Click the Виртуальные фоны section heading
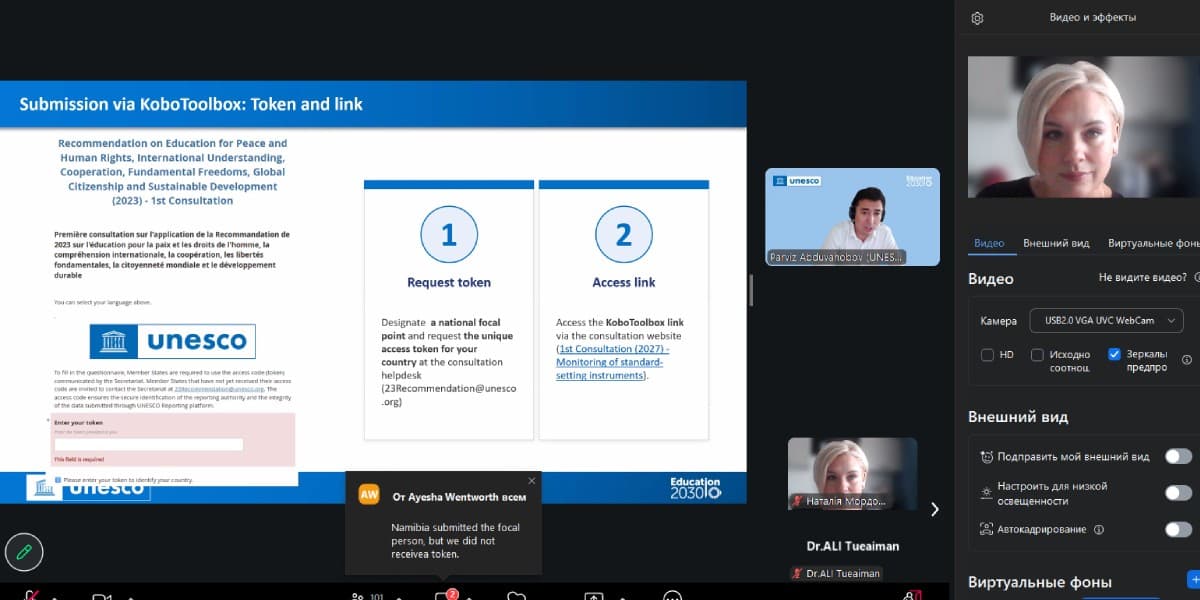Image resolution: width=1200 pixels, height=600 pixels. pos(1040,582)
